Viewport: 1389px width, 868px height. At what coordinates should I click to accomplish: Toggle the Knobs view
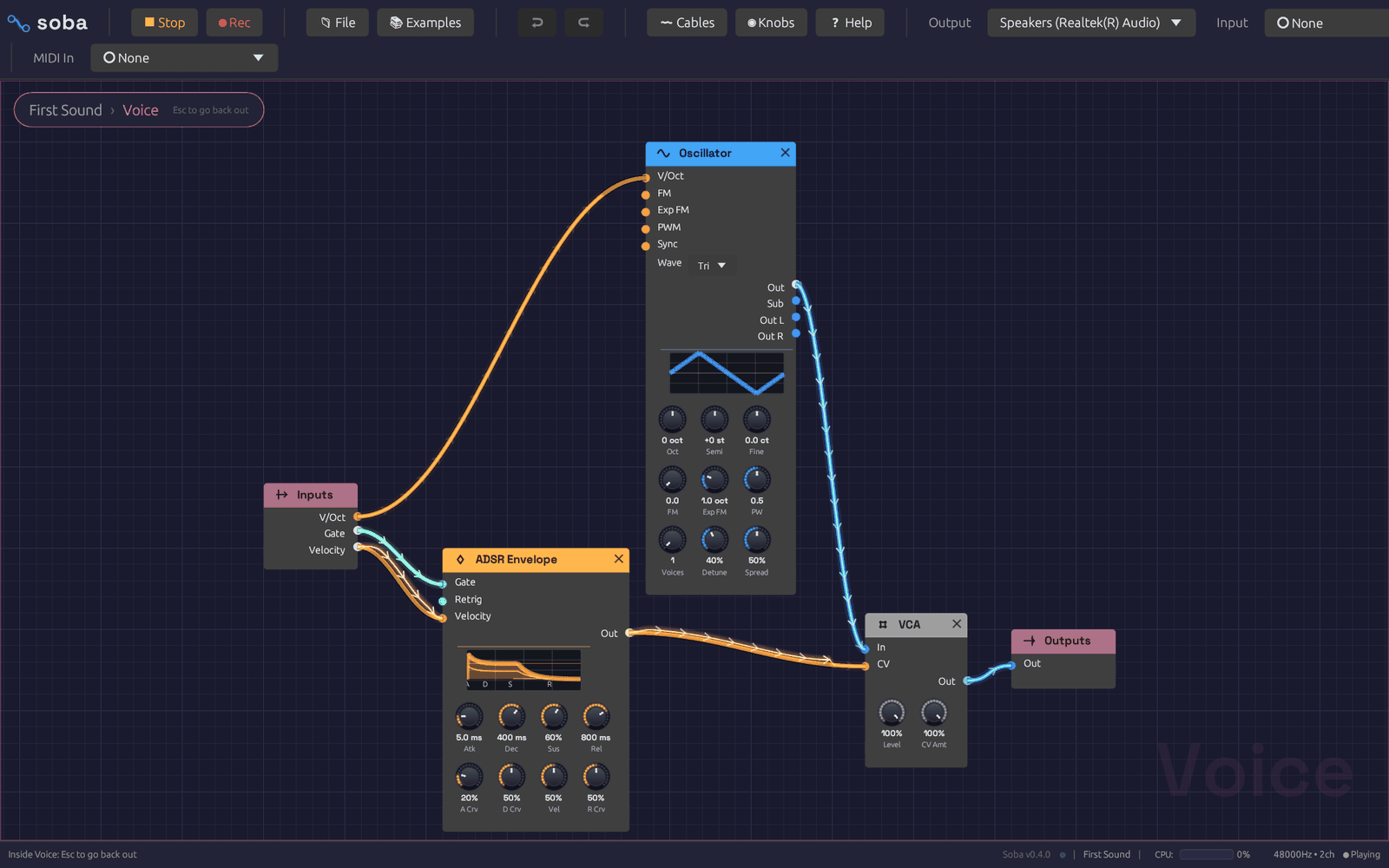coord(771,23)
